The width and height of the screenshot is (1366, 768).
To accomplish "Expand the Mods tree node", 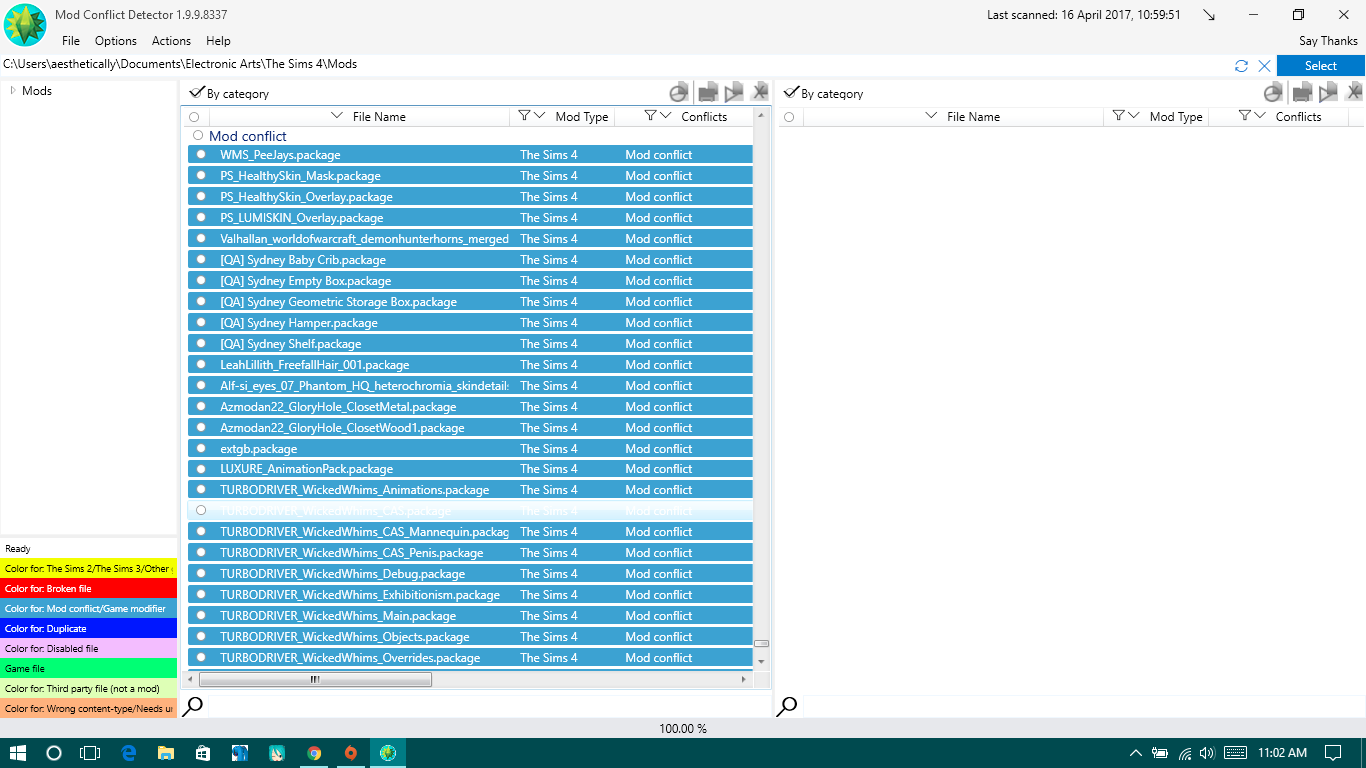I will click(x=13, y=90).
